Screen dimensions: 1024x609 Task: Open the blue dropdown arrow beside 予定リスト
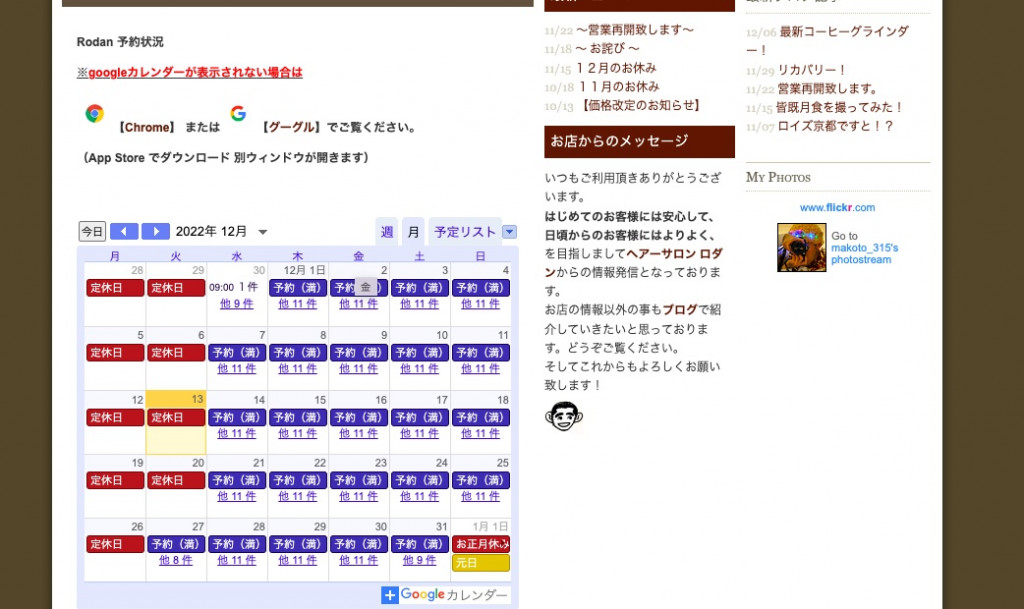tap(509, 232)
